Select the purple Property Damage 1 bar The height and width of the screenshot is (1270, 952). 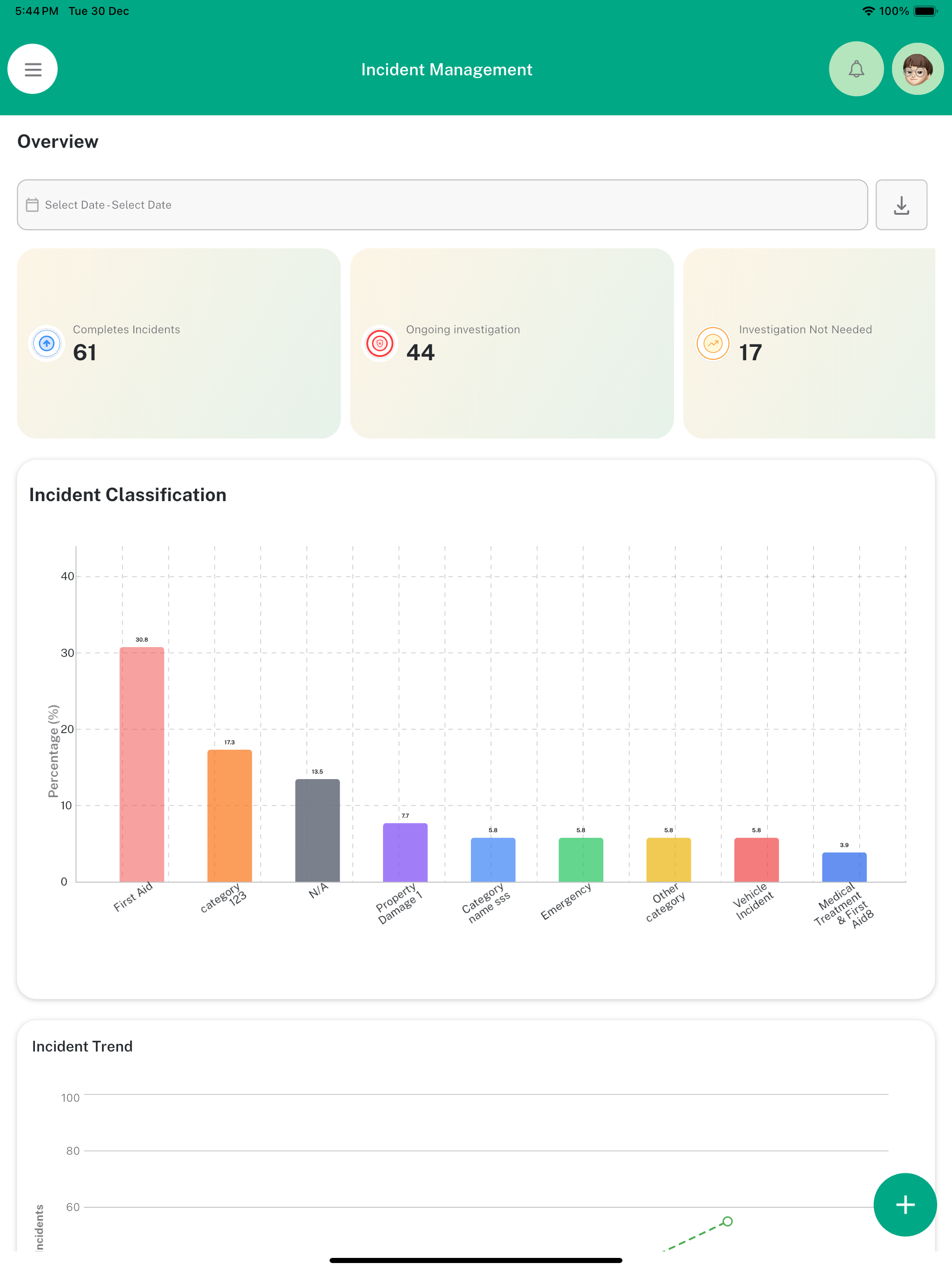[x=405, y=853]
